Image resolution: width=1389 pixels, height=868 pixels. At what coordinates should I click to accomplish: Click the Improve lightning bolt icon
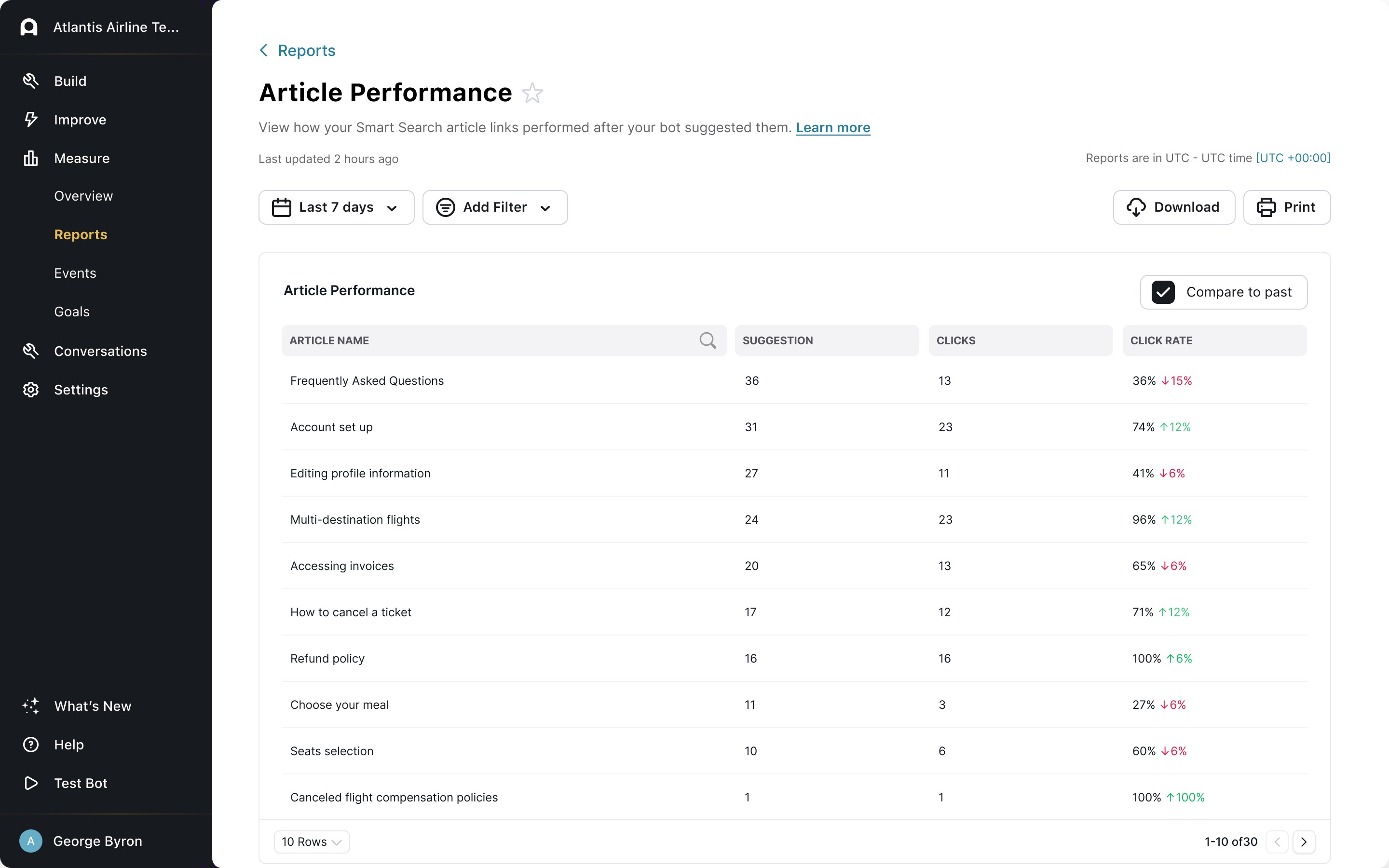(x=30, y=120)
